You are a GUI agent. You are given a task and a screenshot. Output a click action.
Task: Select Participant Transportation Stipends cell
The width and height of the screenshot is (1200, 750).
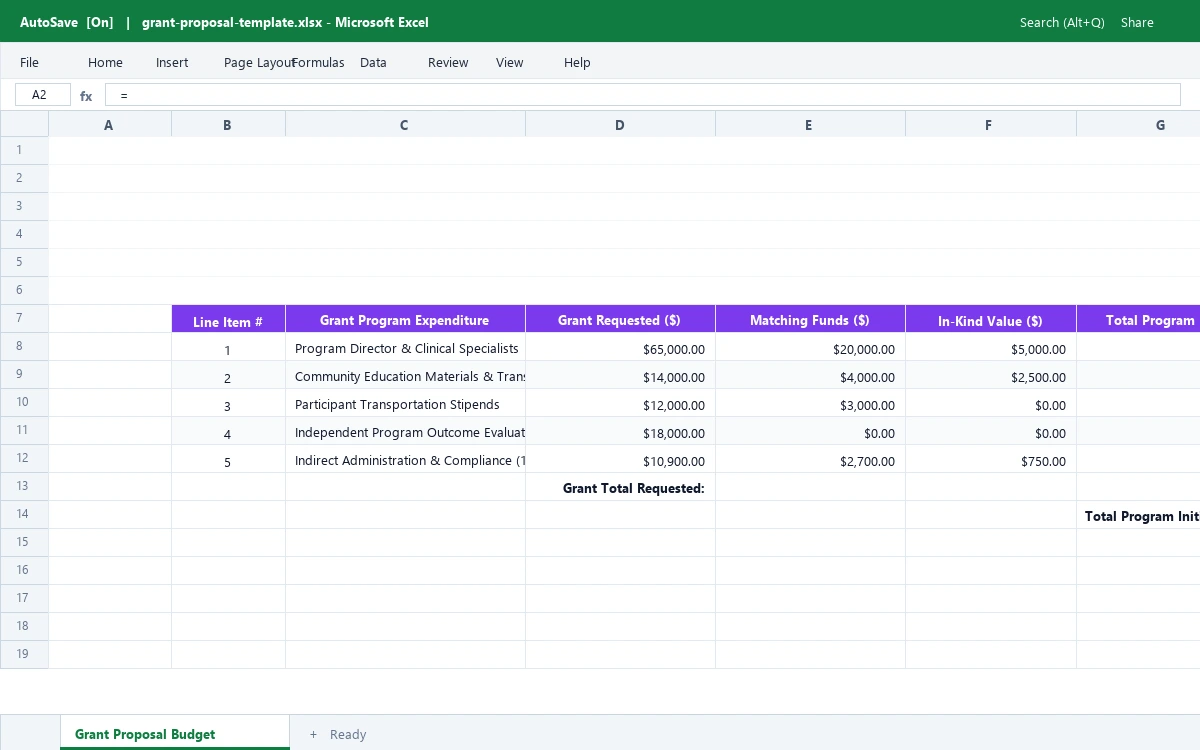[405, 403]
